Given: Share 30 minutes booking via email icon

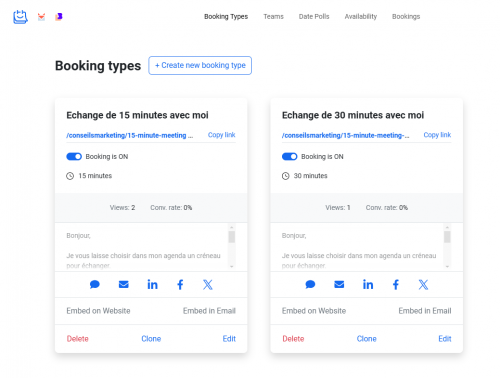Looking at the screenshot, I should 339,284.
